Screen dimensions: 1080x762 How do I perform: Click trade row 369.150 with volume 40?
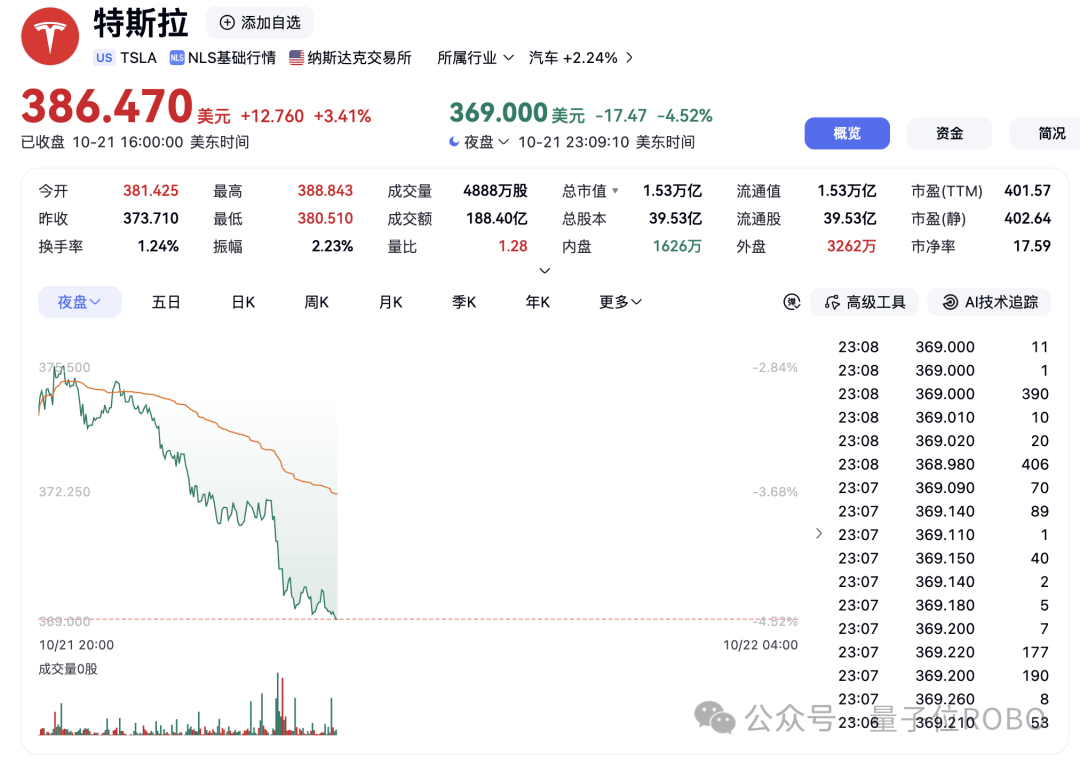[943, 558]
